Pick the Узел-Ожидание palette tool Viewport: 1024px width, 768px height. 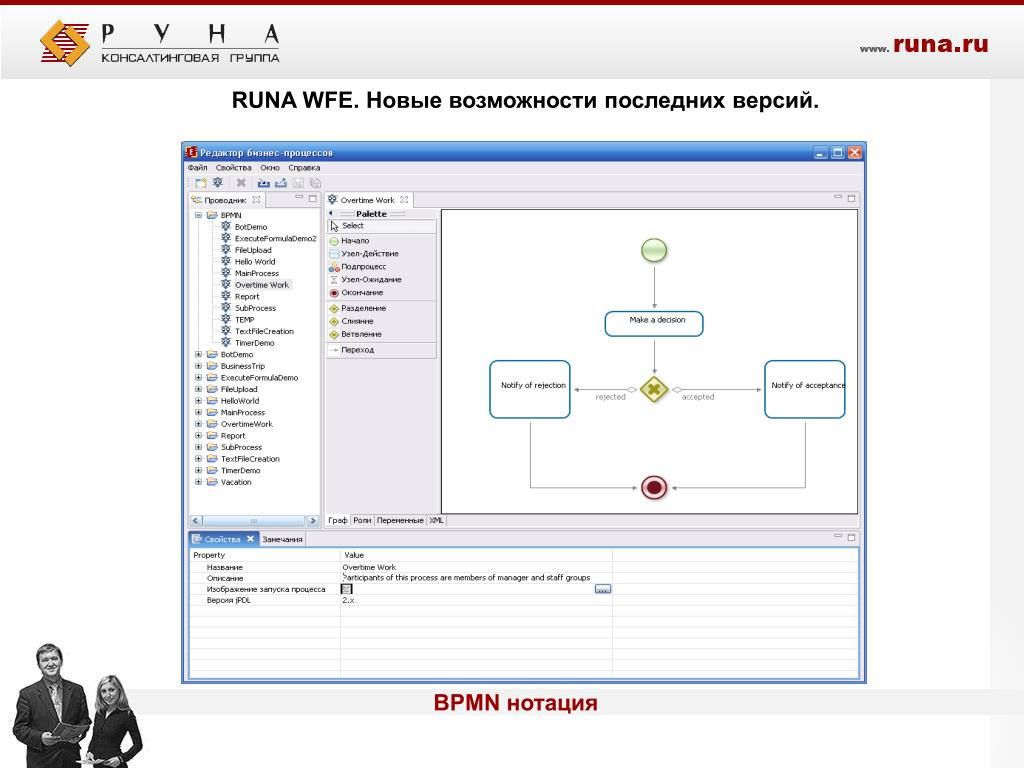click(381, 280)
